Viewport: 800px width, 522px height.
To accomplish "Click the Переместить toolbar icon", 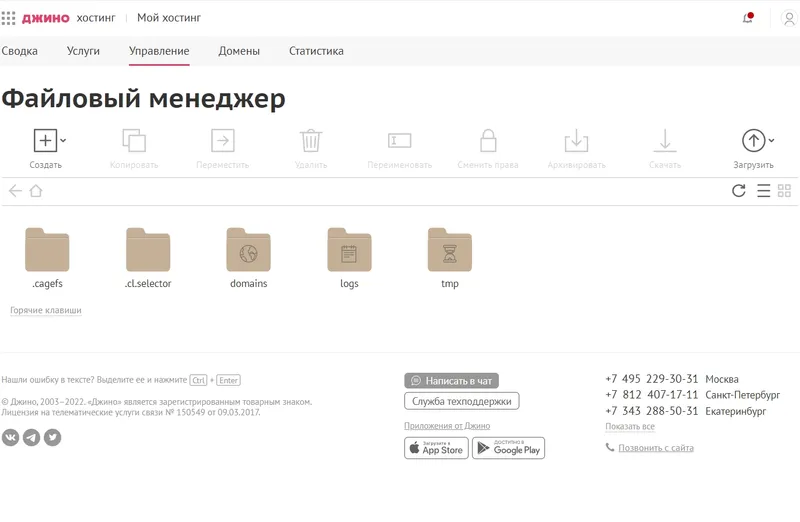I will pos(222,140).
